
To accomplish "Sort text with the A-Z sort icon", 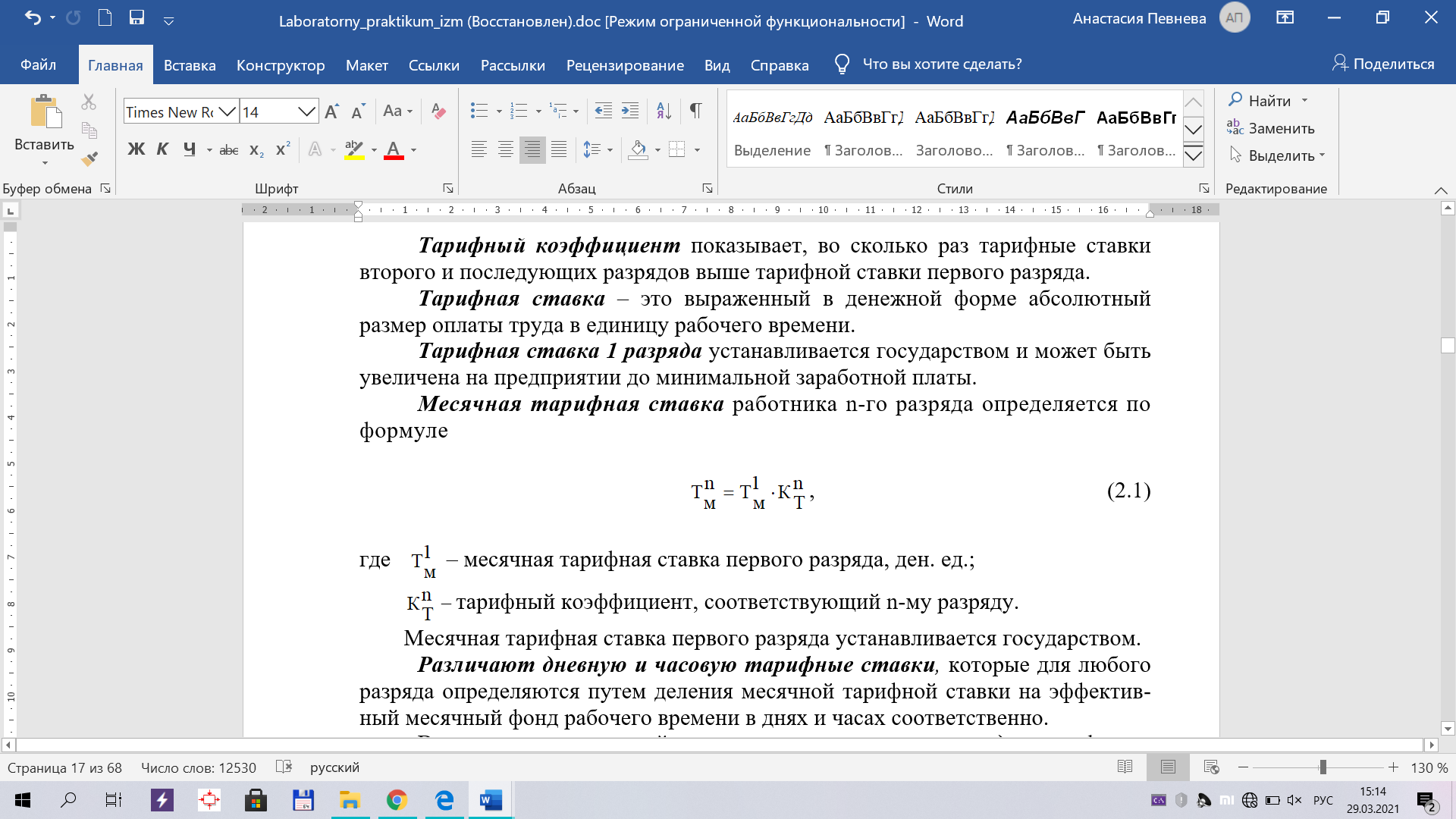I will pos(664,111).
